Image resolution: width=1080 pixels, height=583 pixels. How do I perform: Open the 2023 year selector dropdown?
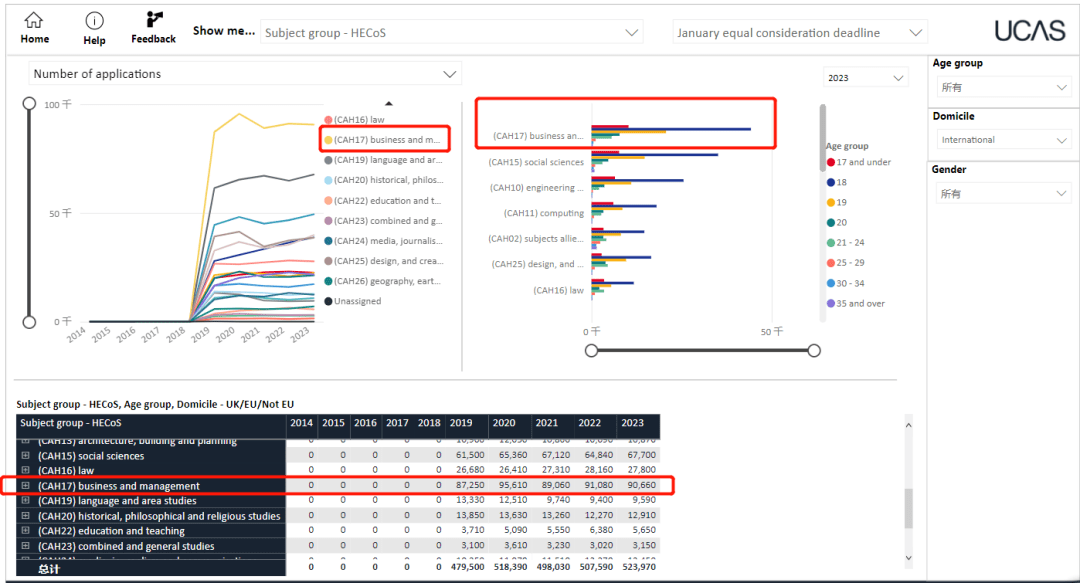click(865, 77)
